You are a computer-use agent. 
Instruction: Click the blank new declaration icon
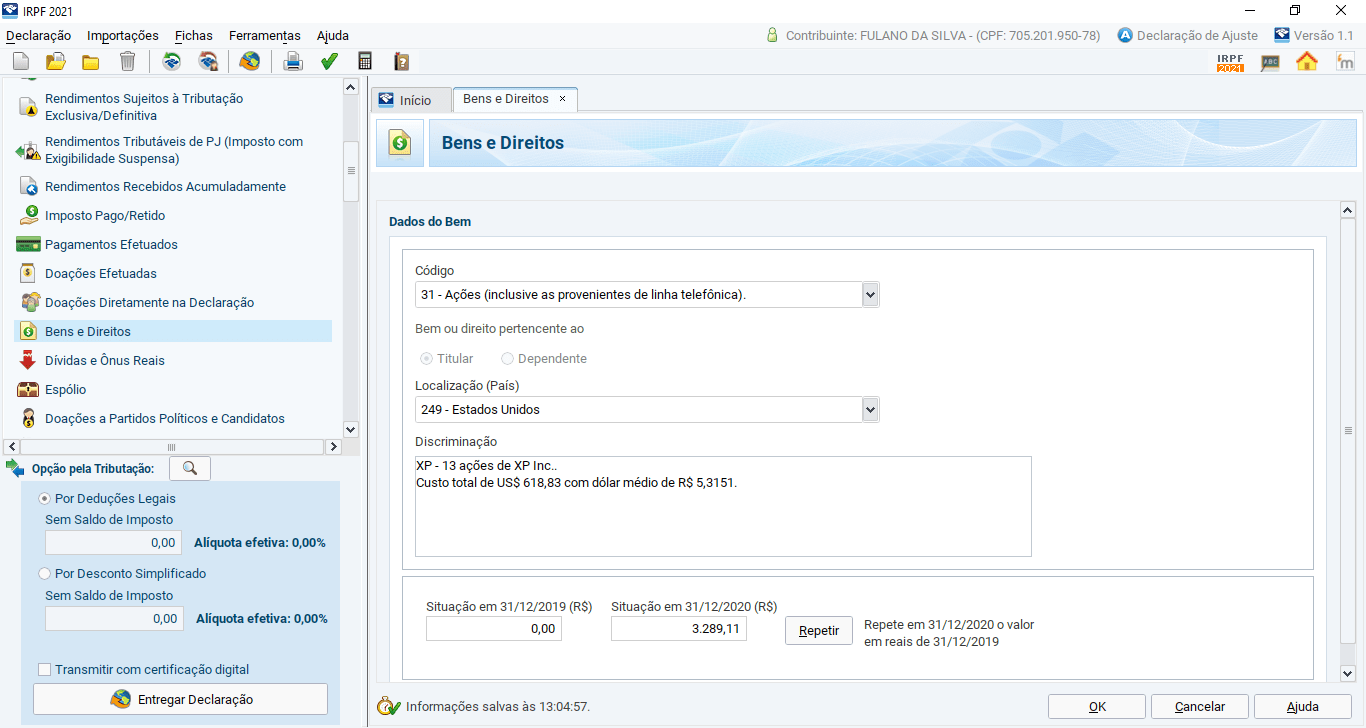click(x=21, y=62)
